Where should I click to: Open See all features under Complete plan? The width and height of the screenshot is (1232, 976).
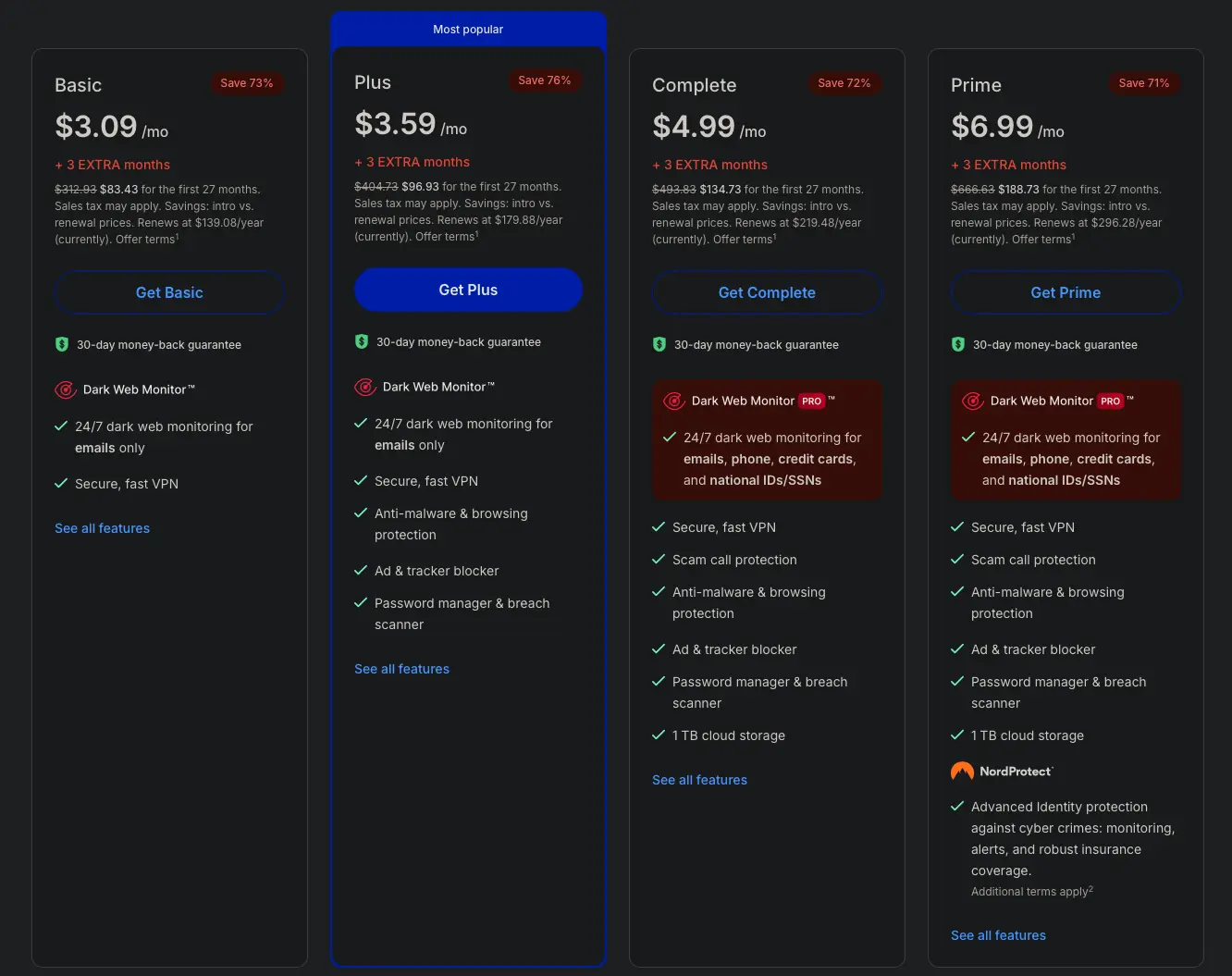pyautogui.click(x=699, y=780)
